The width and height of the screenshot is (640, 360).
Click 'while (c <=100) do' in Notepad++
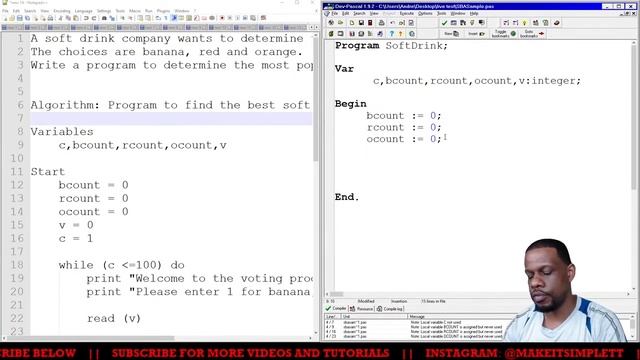click(121, 265)
